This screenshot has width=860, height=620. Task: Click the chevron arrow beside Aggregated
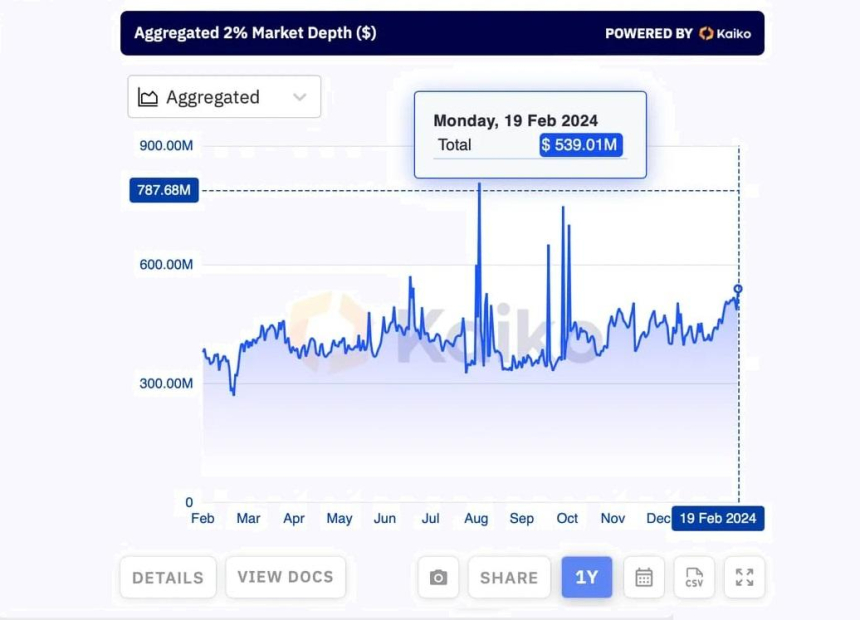(299, 97)
